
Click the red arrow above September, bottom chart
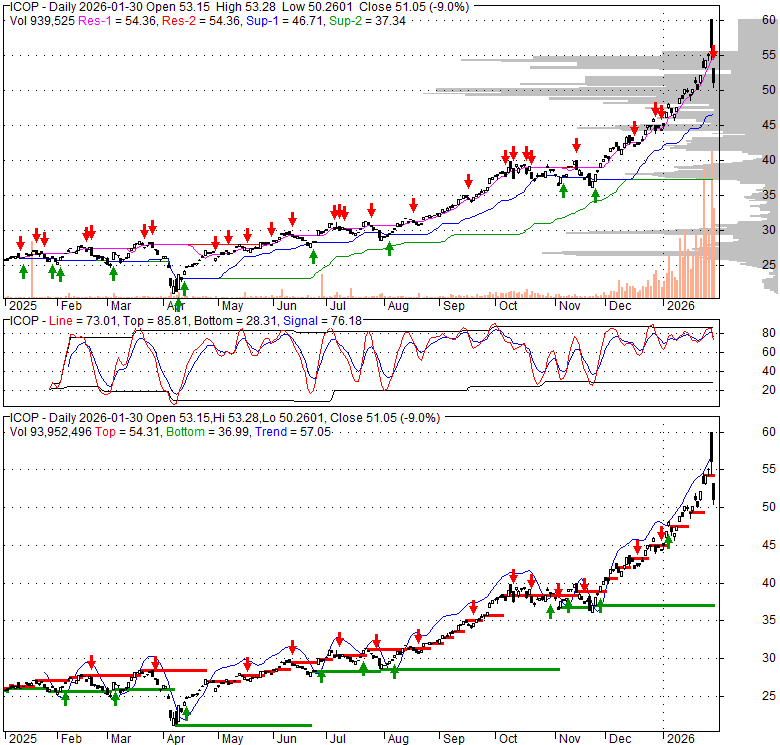pos(472,606)
